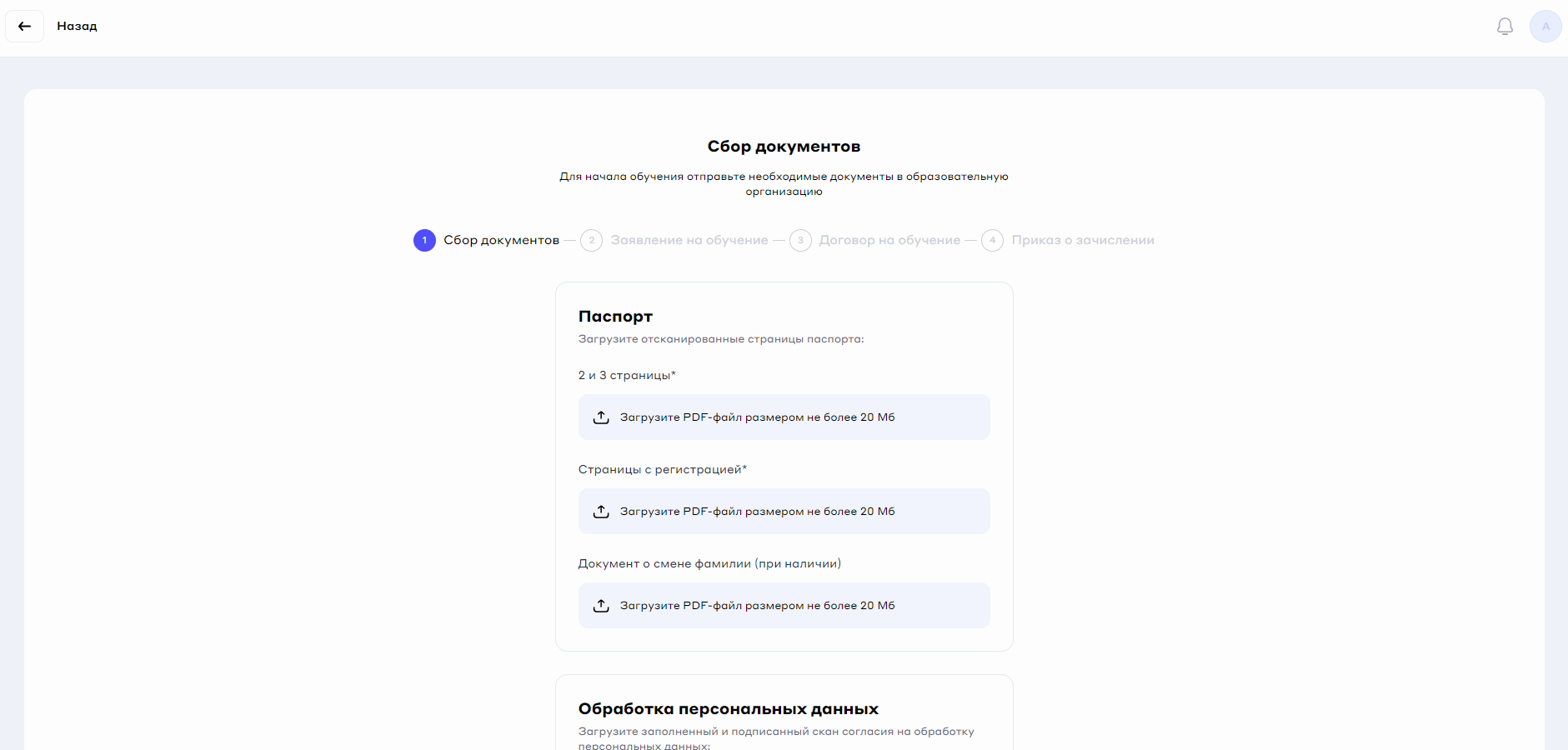Image resolution: width=1568 pixels, height=750 pixels.
Task: Go to the 'Сбор документов' step label
Action: coord(501,241)
